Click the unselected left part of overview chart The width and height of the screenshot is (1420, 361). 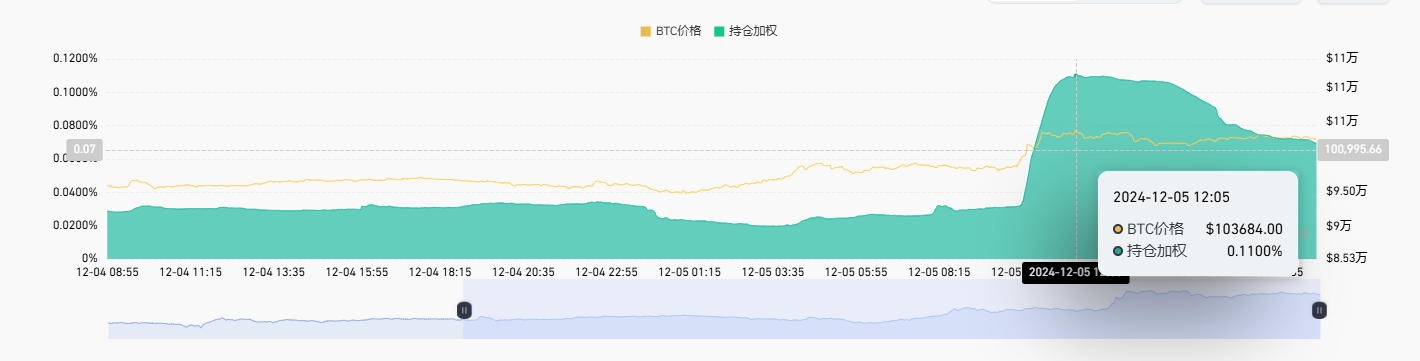click(285, 309)
